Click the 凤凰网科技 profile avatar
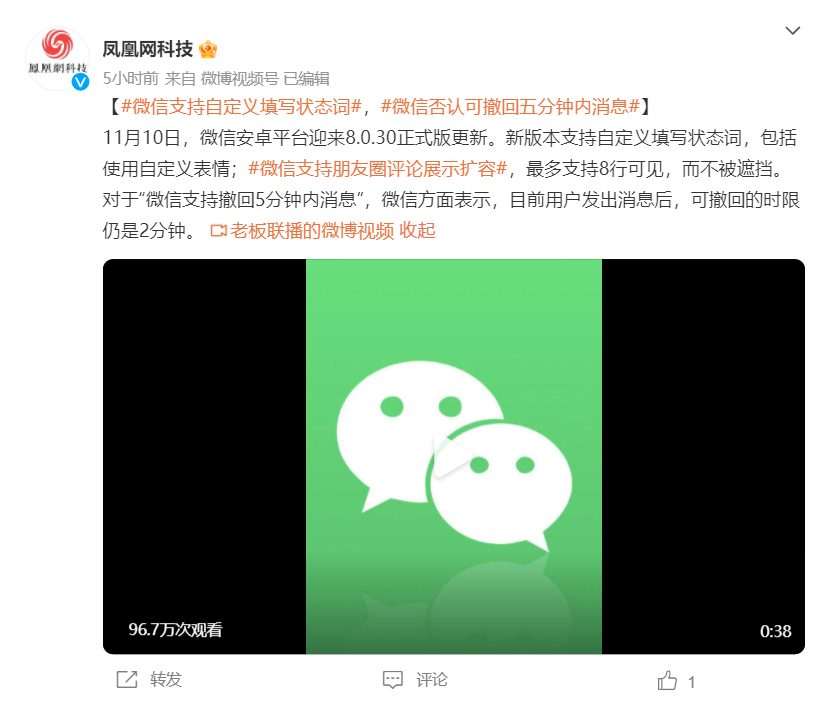 point(57,58)
